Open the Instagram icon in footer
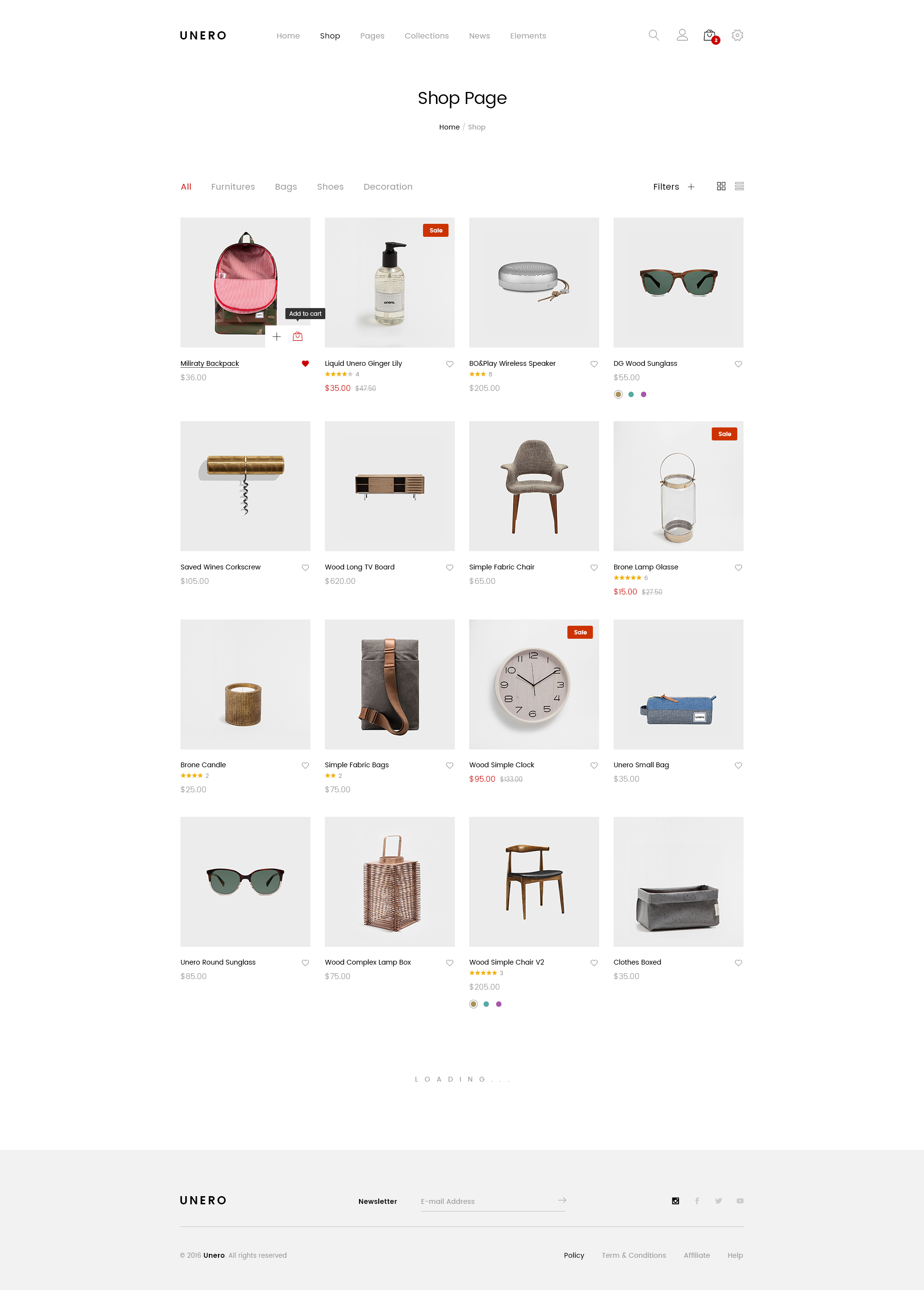The image size is (924, 1290). point(676,1200)
